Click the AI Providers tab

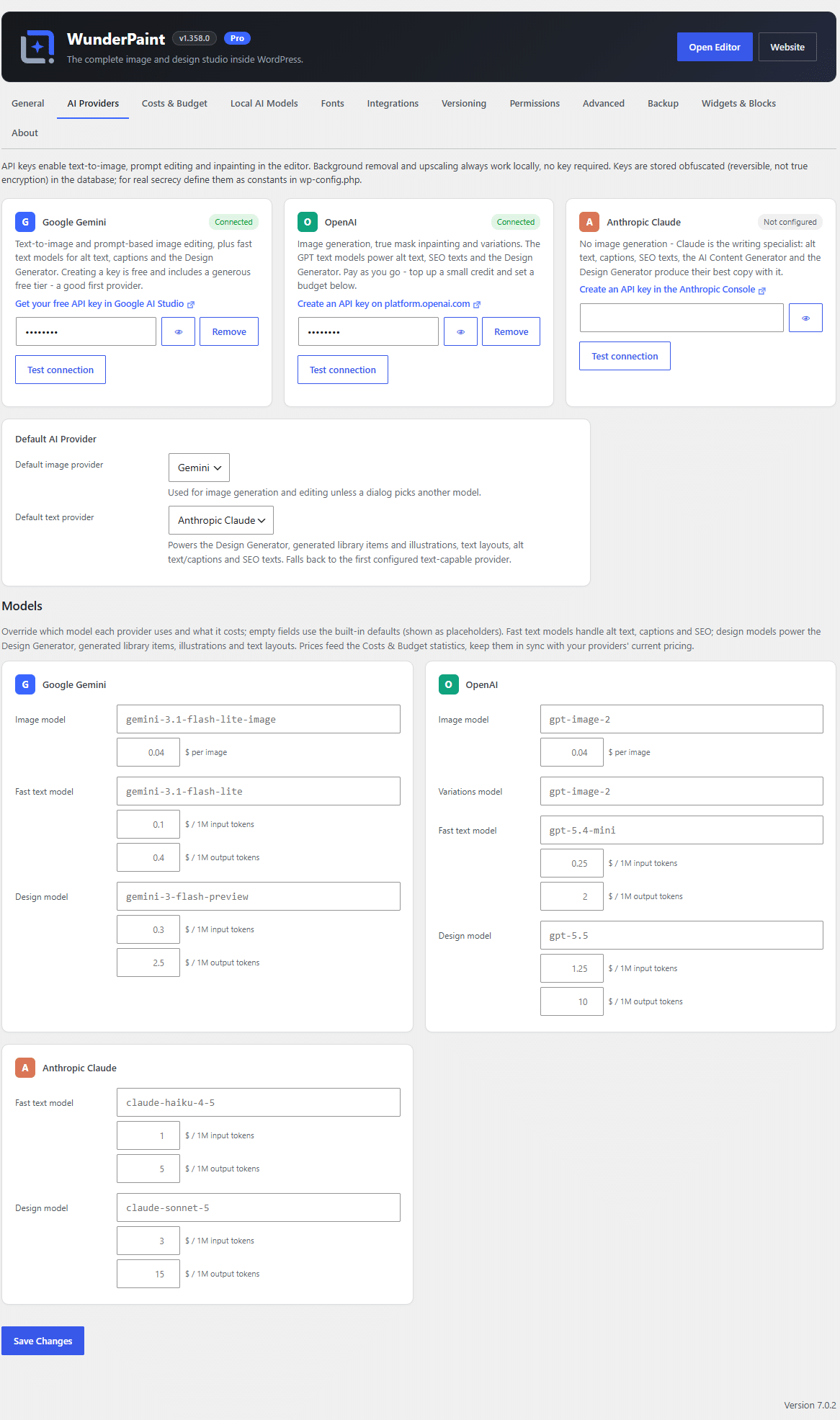tap(93, 104)
